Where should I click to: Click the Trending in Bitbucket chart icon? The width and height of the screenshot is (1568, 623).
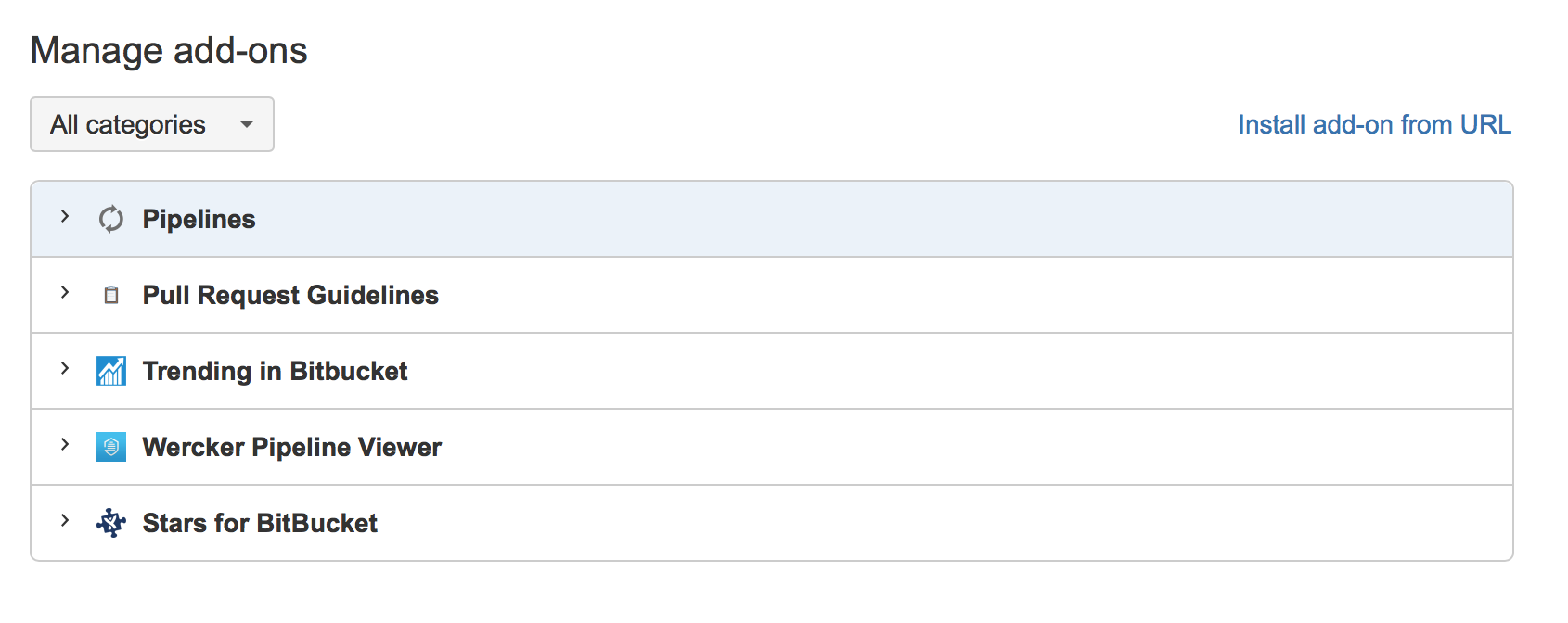pos(111,371)
